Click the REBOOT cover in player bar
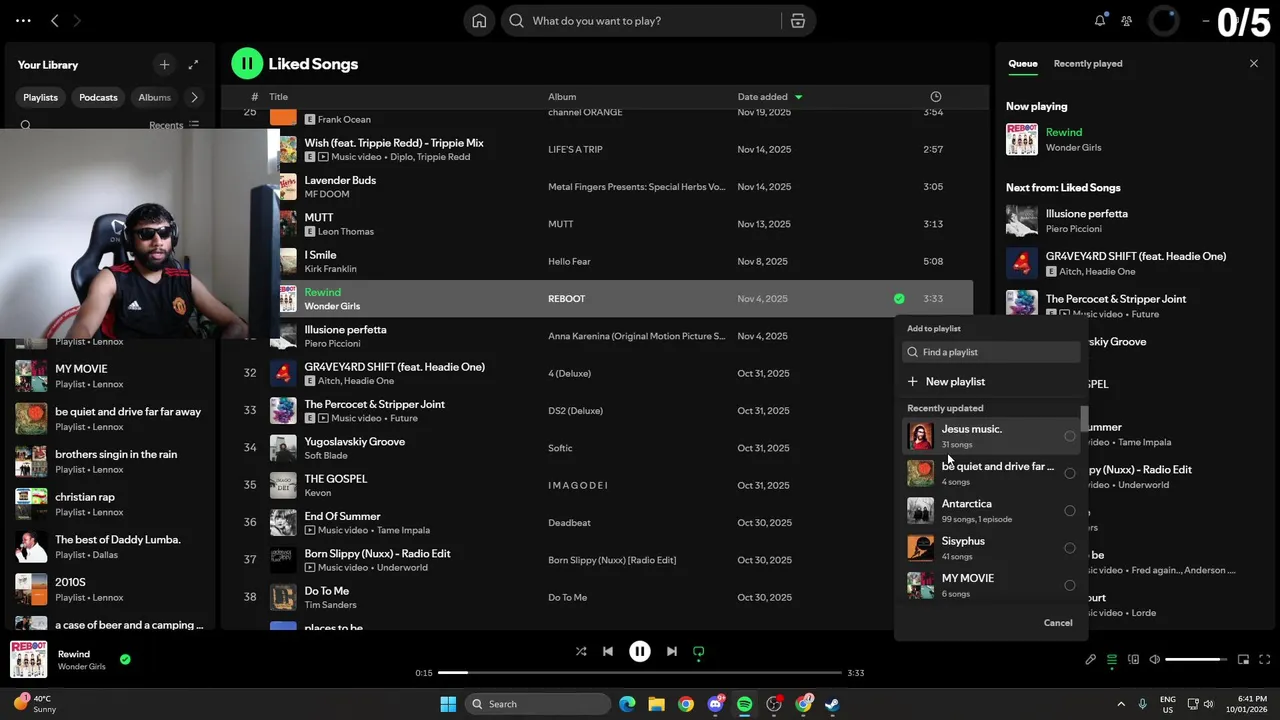 pos(29,660)
